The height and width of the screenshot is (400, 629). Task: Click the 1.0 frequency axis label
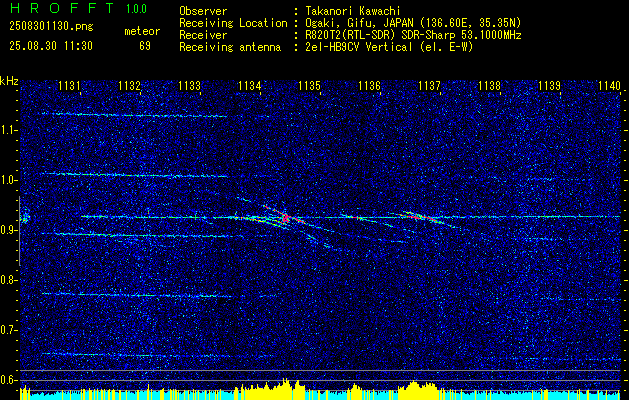pos(8,180)
